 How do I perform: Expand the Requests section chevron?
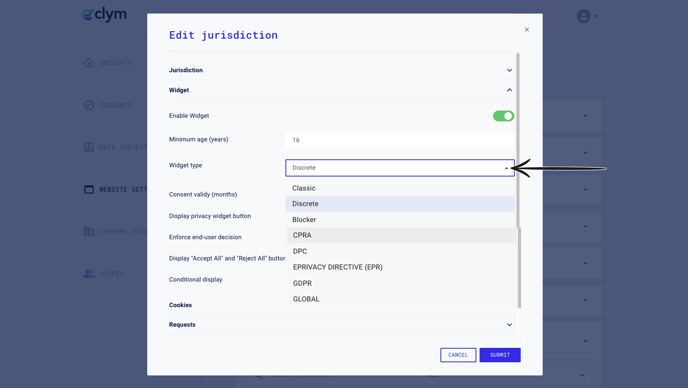point(509,325)
